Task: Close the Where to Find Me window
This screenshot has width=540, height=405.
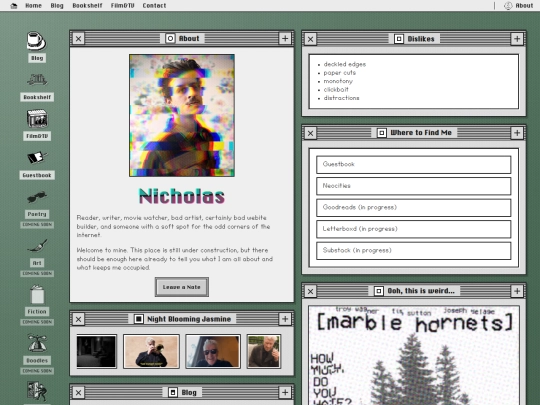Action: click(310, 133)
